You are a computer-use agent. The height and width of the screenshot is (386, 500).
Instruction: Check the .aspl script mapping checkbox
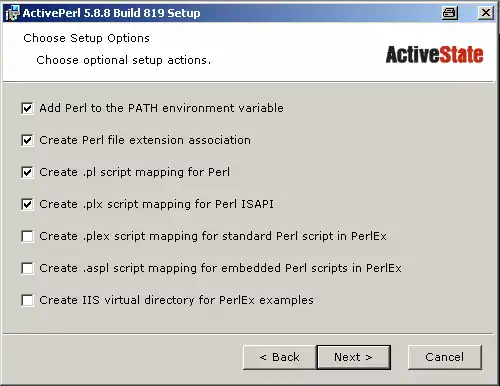pyautogui.click(x=27, y=268)
